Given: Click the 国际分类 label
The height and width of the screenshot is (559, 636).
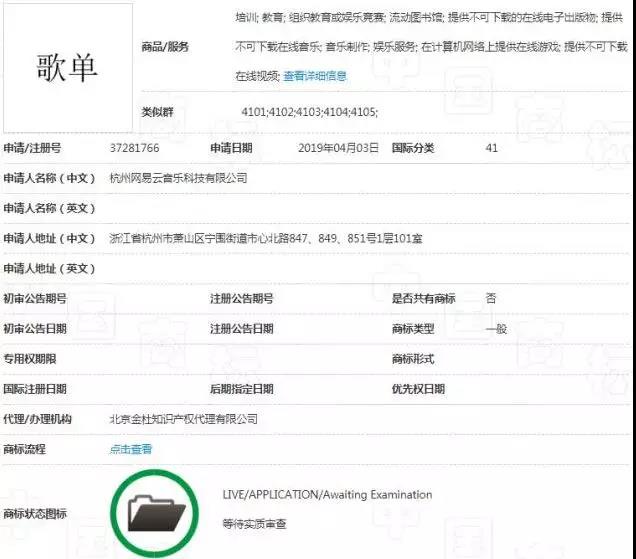Looking at the screenshot, I should click(x=413, y=148).
